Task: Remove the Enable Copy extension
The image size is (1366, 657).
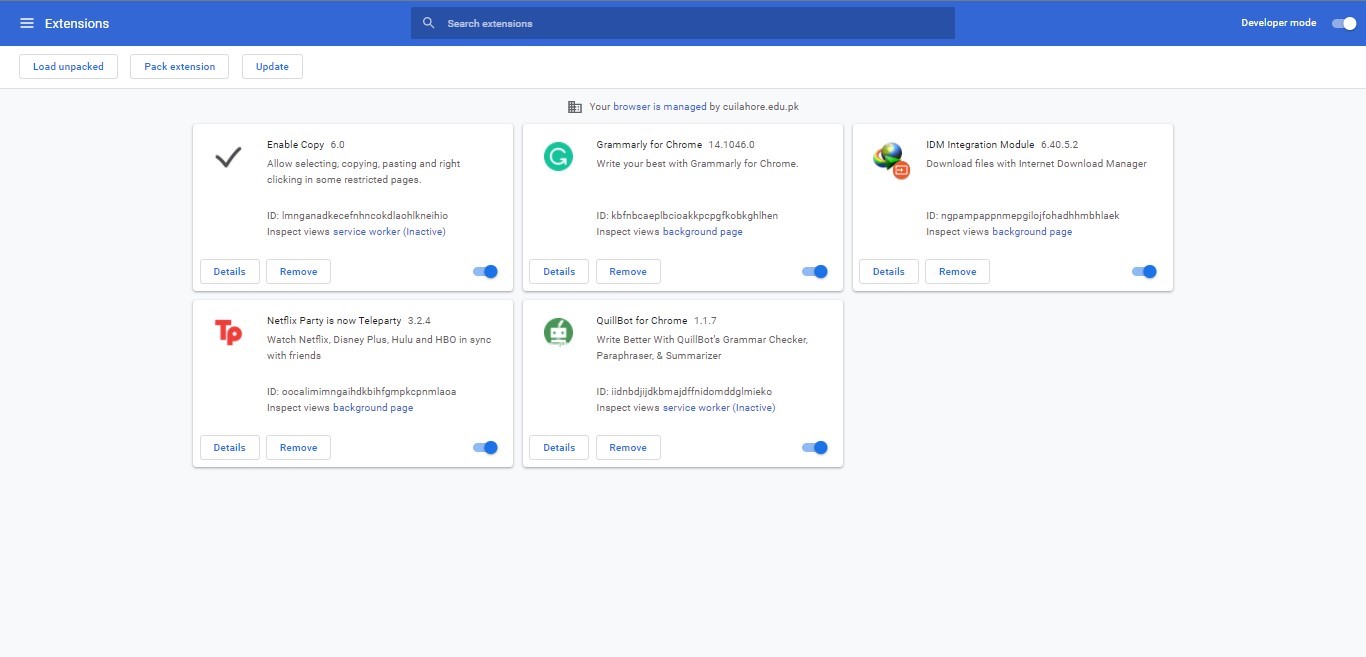Action: (298, 272)
